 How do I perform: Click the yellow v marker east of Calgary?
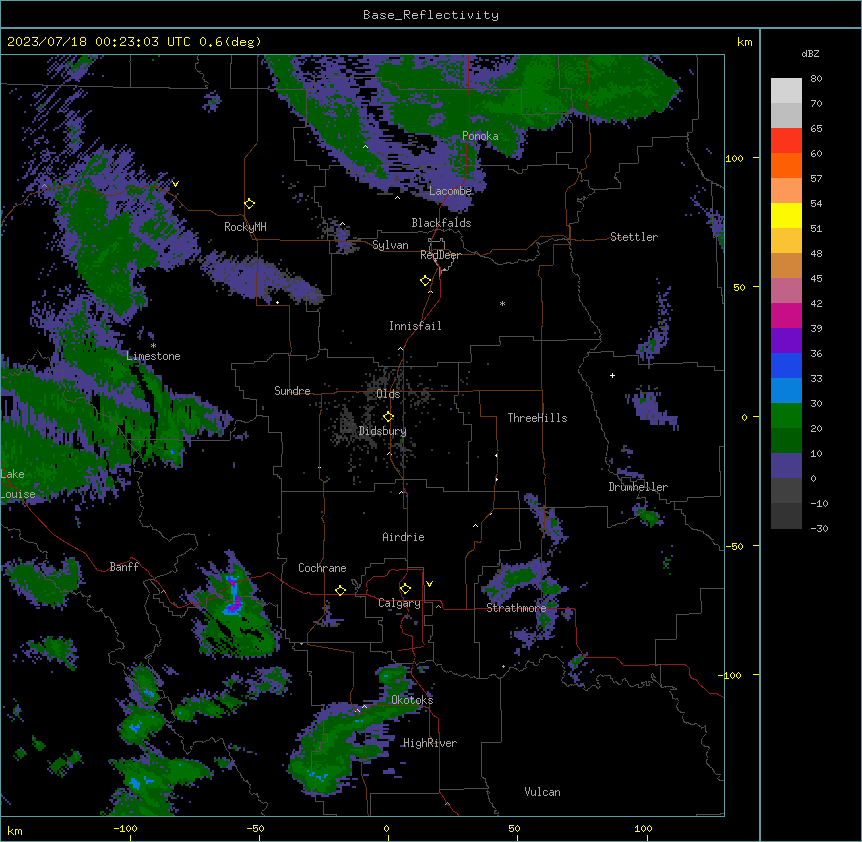tap(429, 584)
